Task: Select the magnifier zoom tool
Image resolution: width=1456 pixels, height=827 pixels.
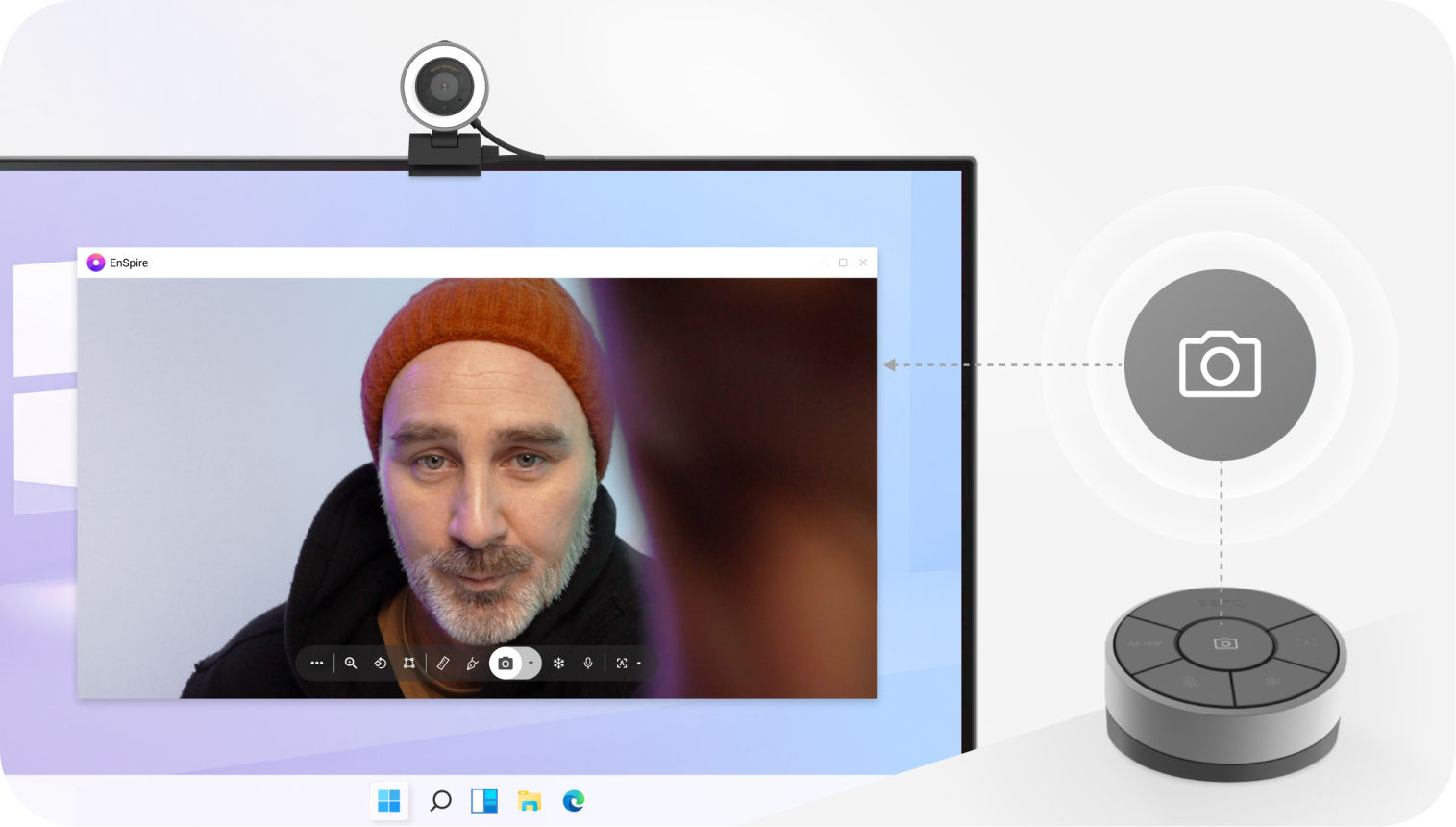Action: 351,663
